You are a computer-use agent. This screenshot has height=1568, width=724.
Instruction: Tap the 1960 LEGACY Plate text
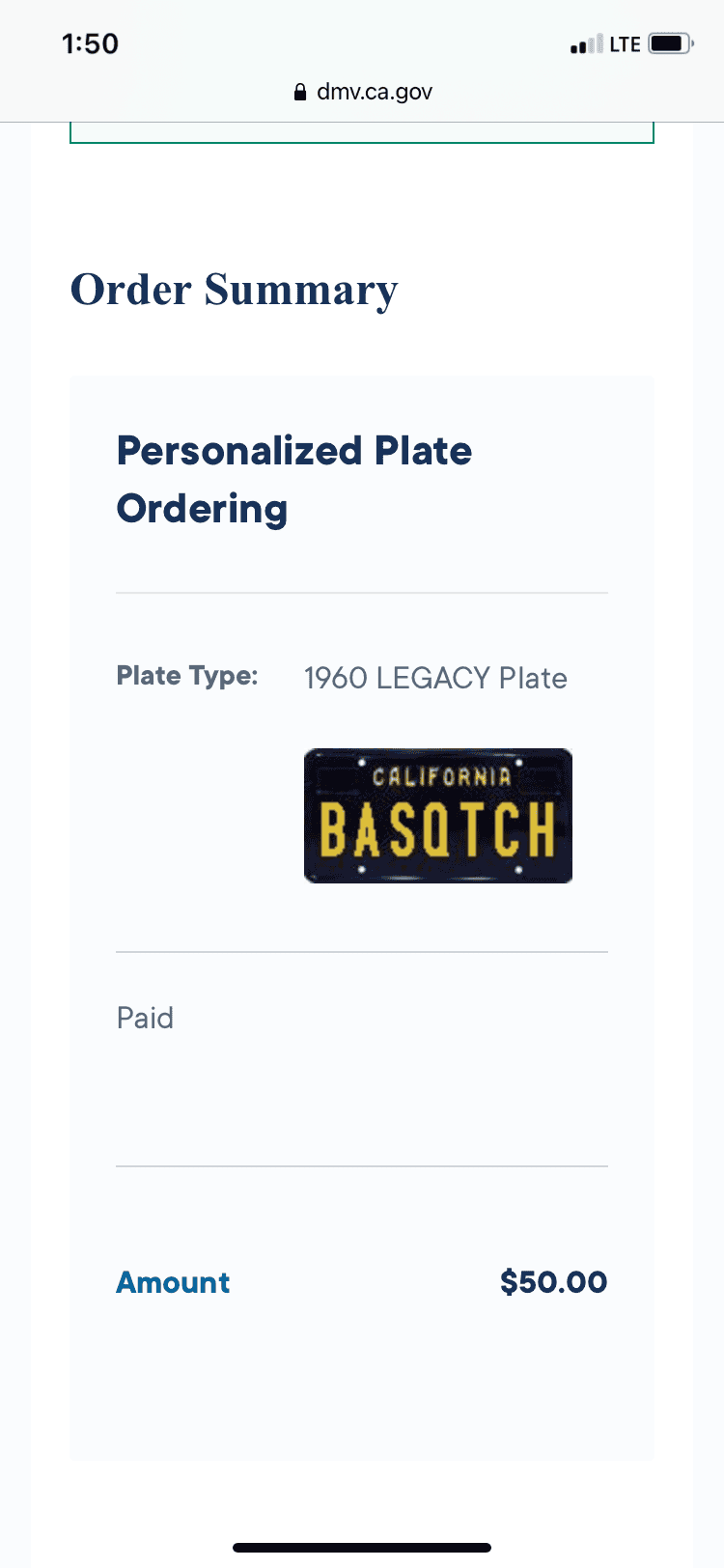[435, 678]
